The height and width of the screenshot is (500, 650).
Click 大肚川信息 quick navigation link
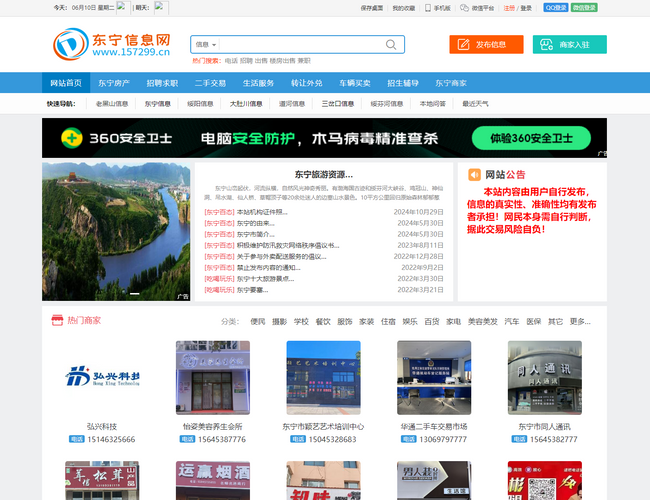(246, 104)
